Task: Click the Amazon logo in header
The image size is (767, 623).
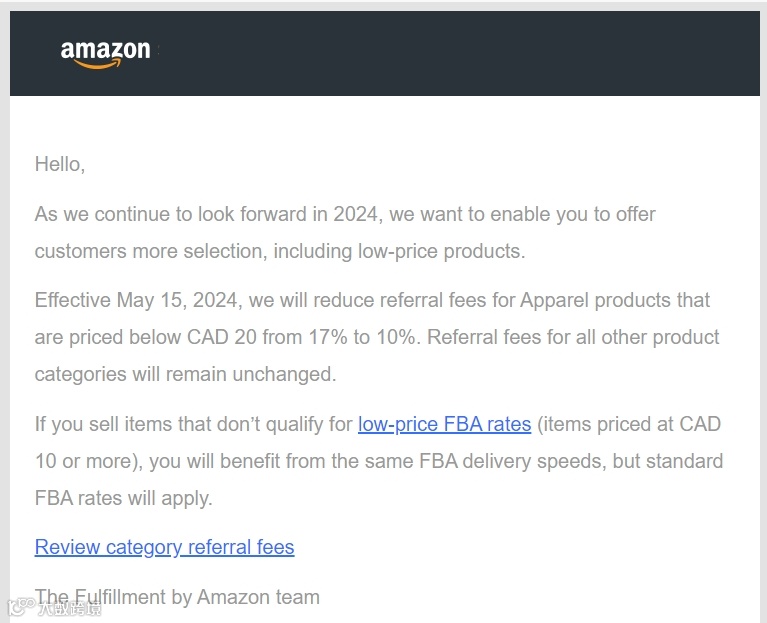Action: click(105, 53)
